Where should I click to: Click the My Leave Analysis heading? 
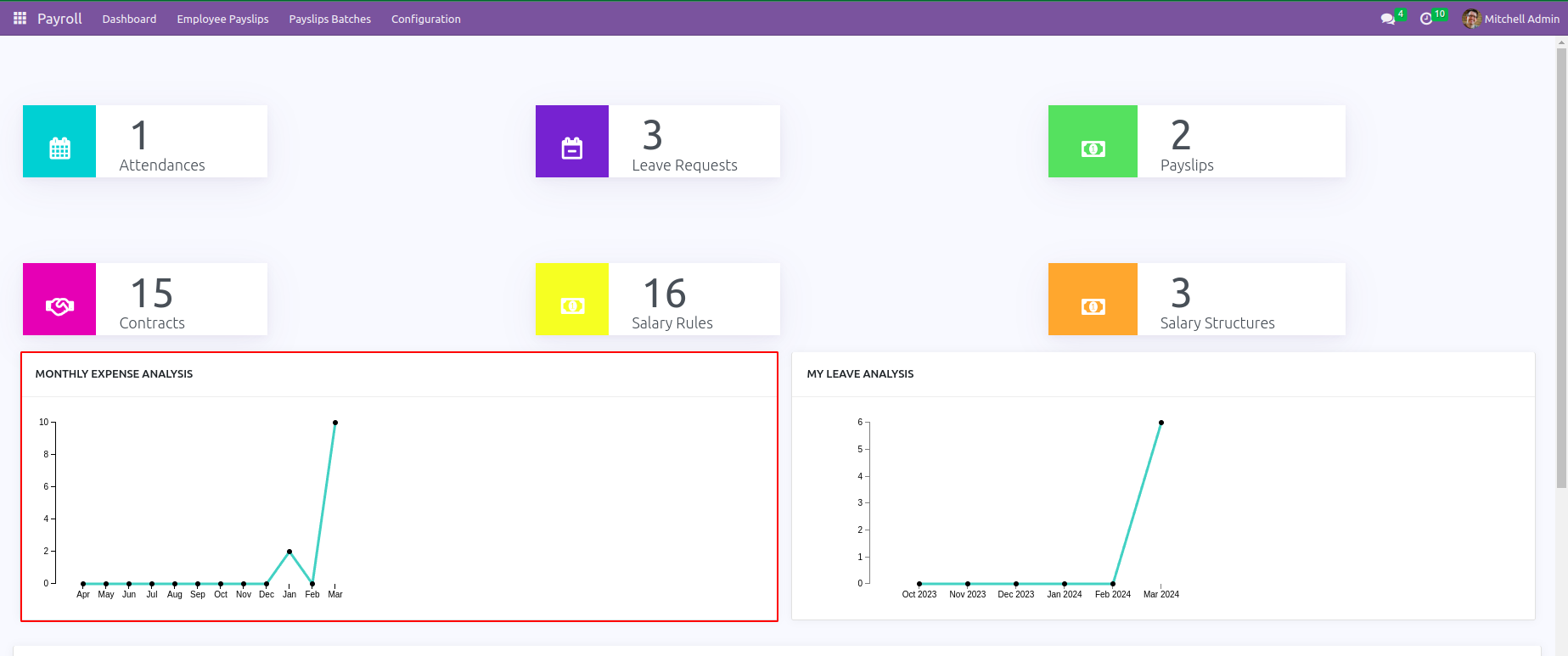(x=860, y=374)
